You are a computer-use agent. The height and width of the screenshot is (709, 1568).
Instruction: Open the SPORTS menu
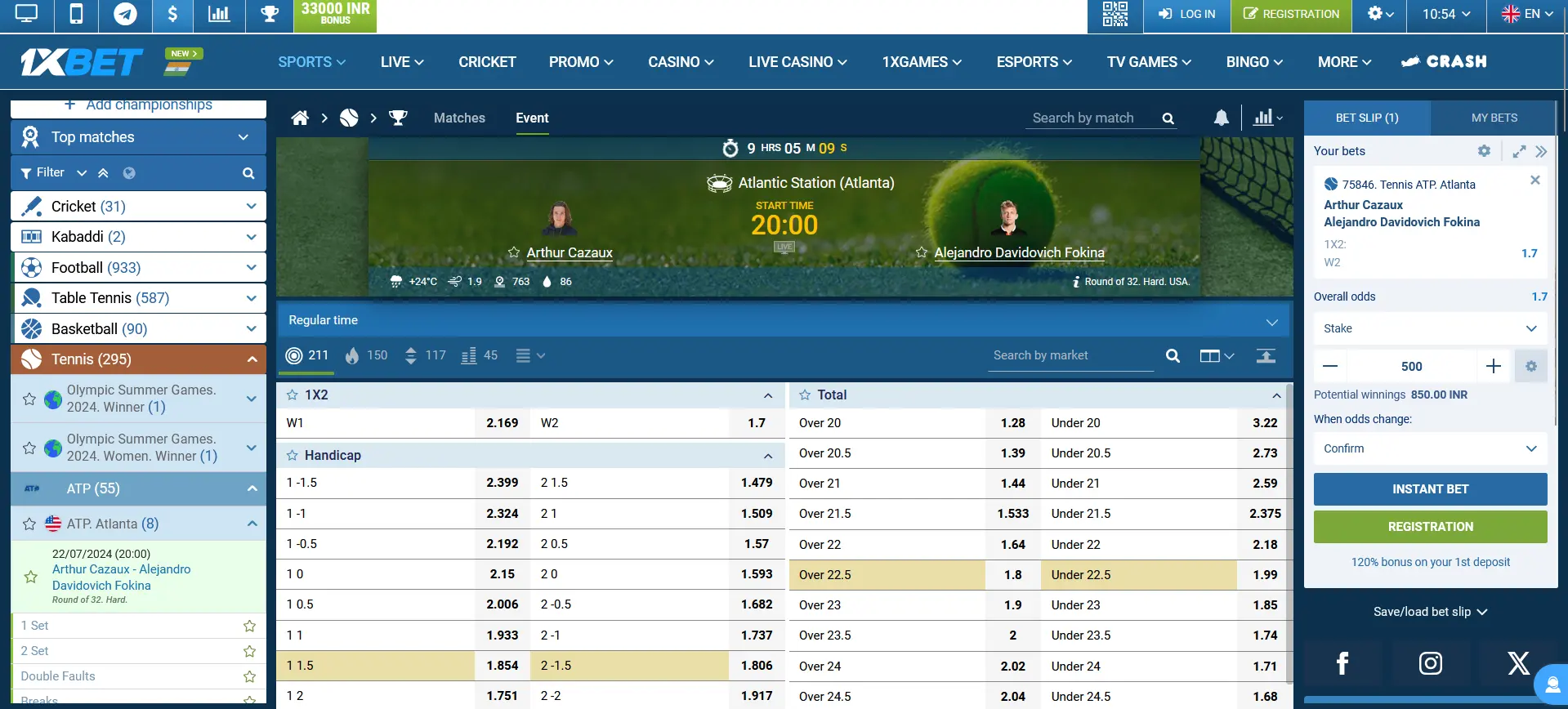pyautogui.click(x=311, y=62)
